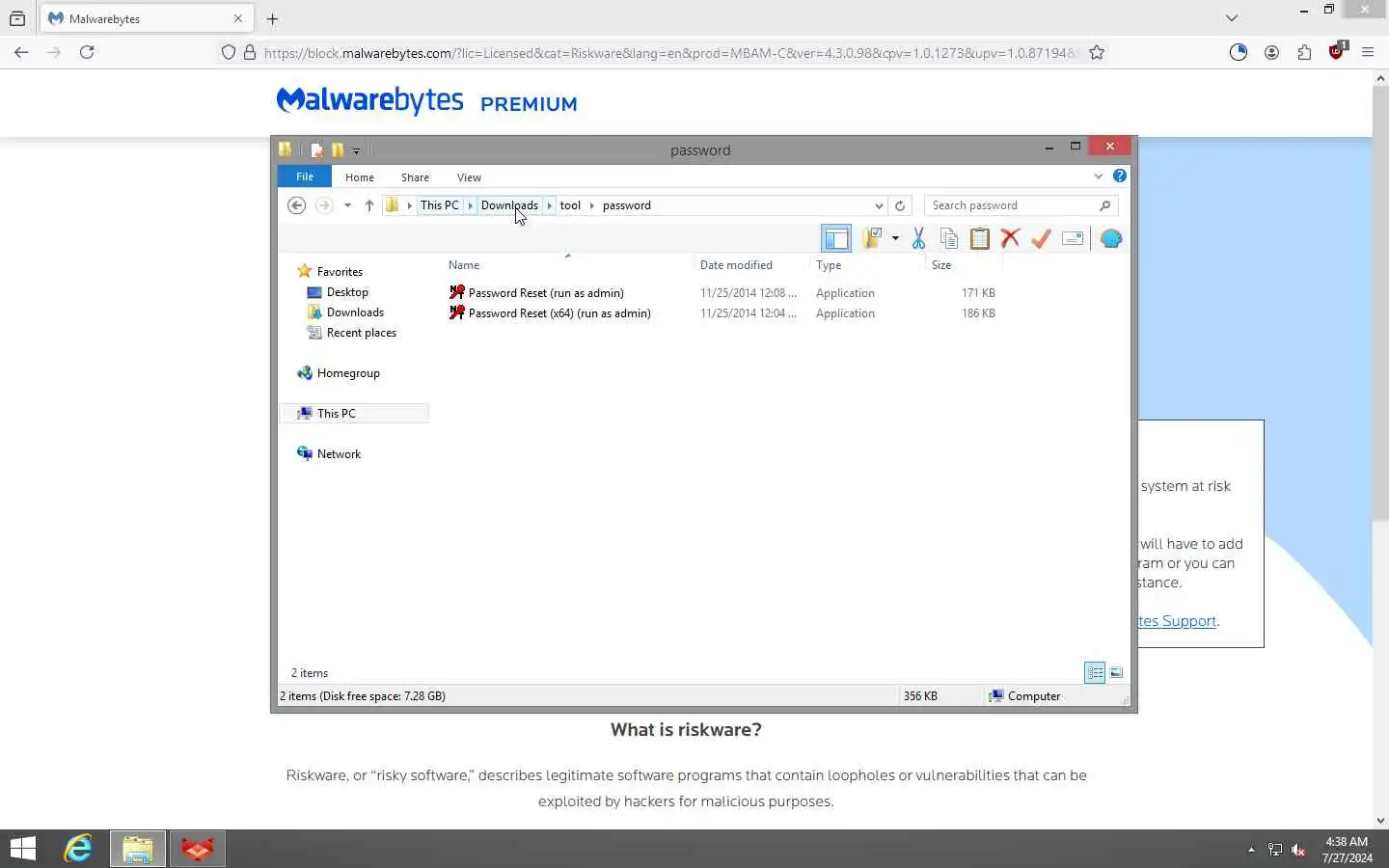Image resolution: width=1389 pixels, height=868 pixels.
Task: Open Internet Explorer from the taskbar
Action: coord(78,849)
